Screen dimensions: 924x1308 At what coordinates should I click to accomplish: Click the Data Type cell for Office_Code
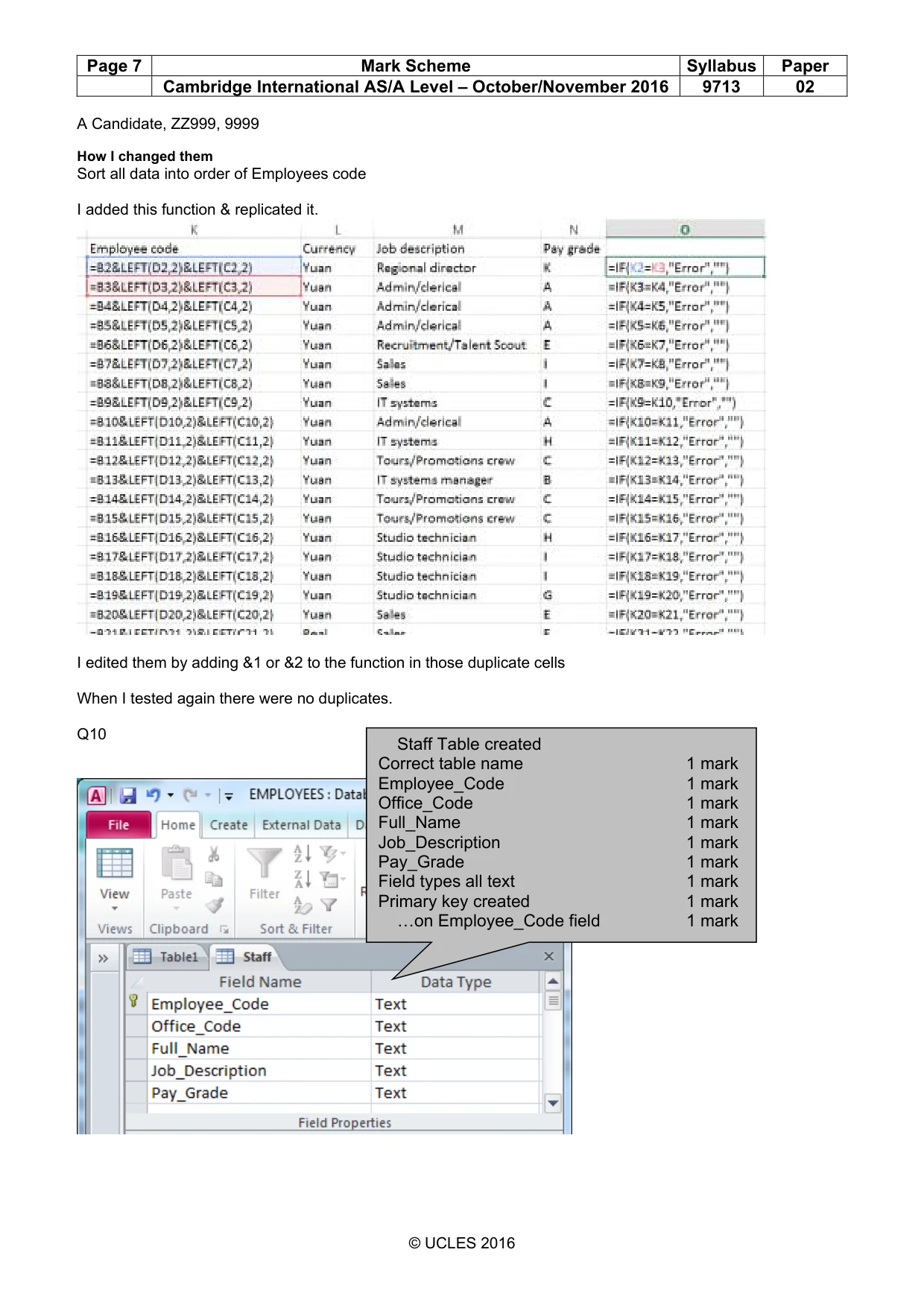point(455,1026)
